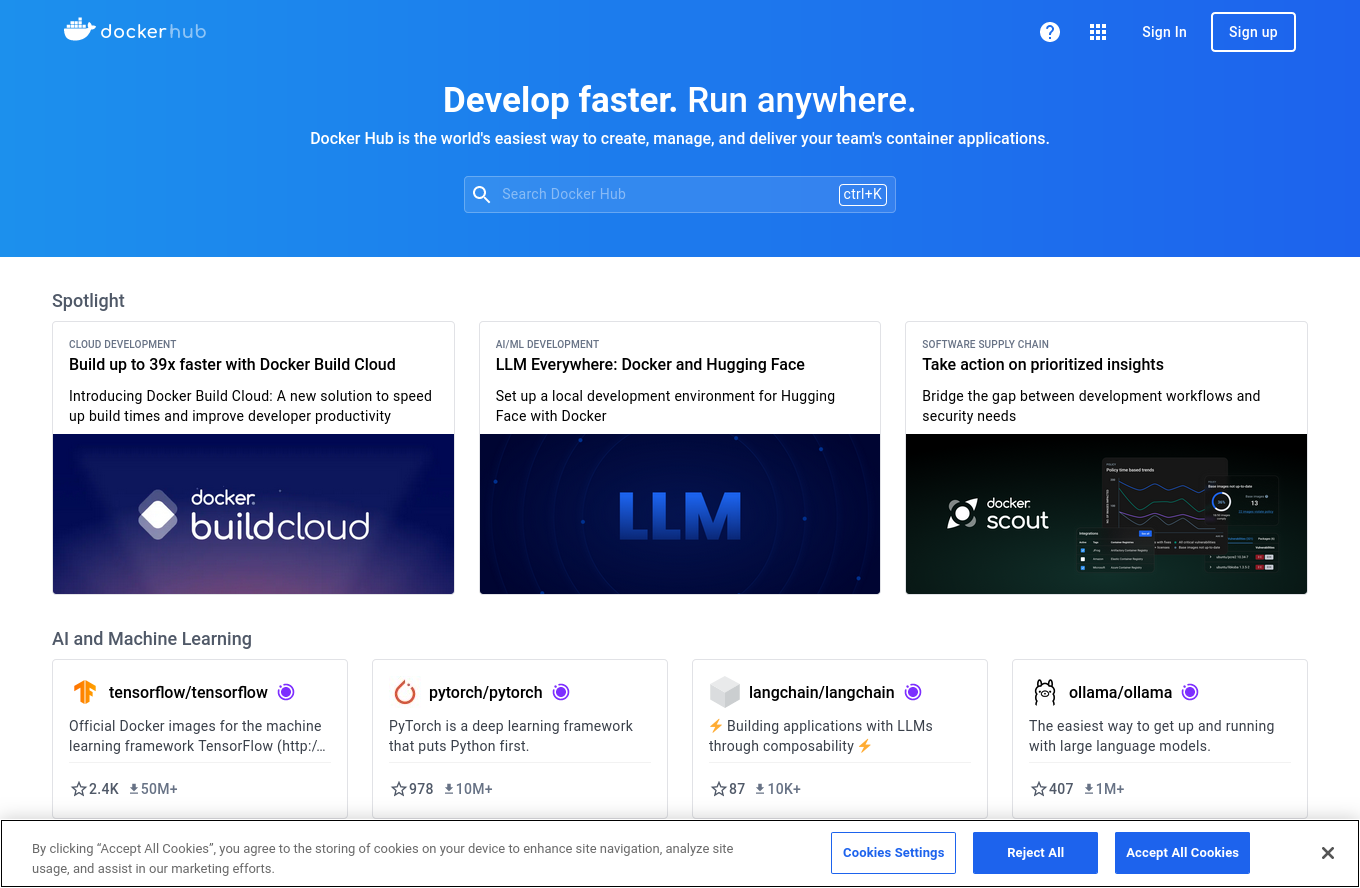The width and height of the screenshot is (1360, 888).
Task: Open tensorflow/tensorflow repository link
Action: (188, 692)
